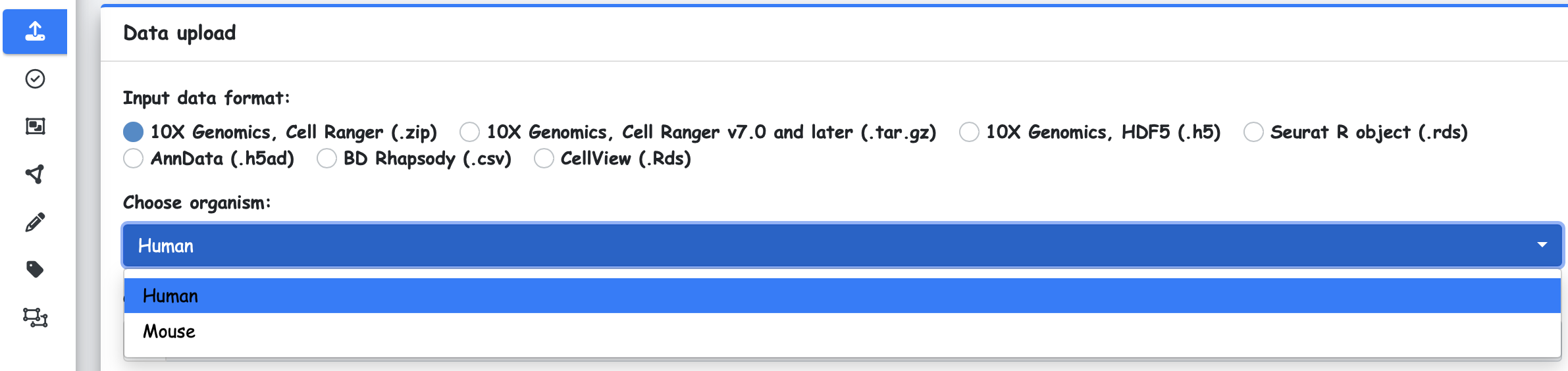The height and width of the screenshot is (371, 1568).
Task: Select CellView (.Rds) radio button
Action: [543, 159]
